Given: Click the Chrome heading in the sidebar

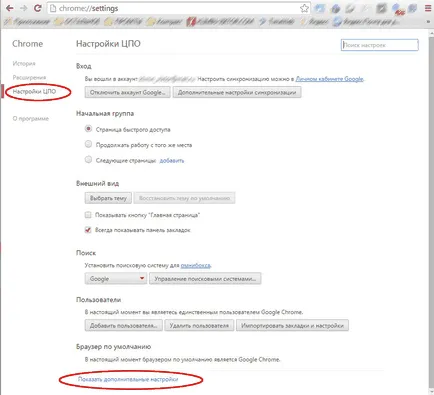Looking at the screenshot, I should [x=28, y=44].
